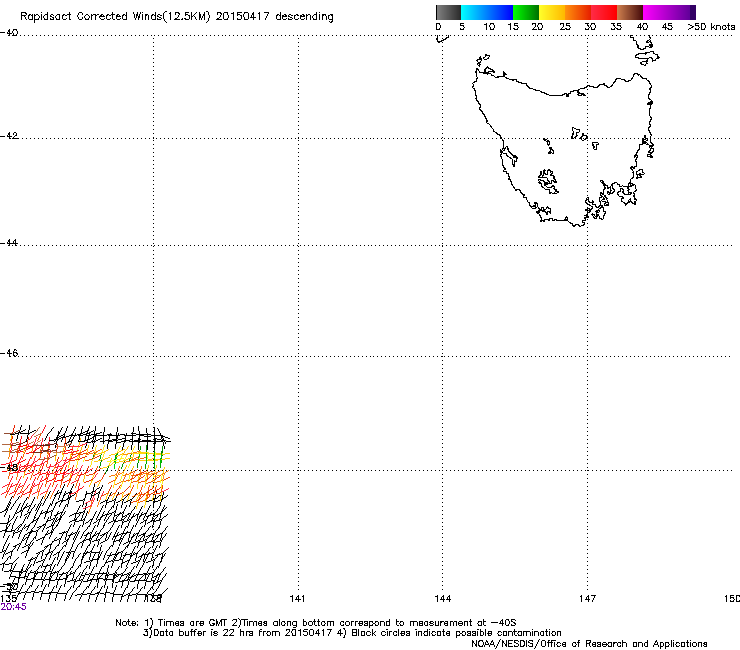Click the -46 latitude axis label

click(x=9, y=353)
